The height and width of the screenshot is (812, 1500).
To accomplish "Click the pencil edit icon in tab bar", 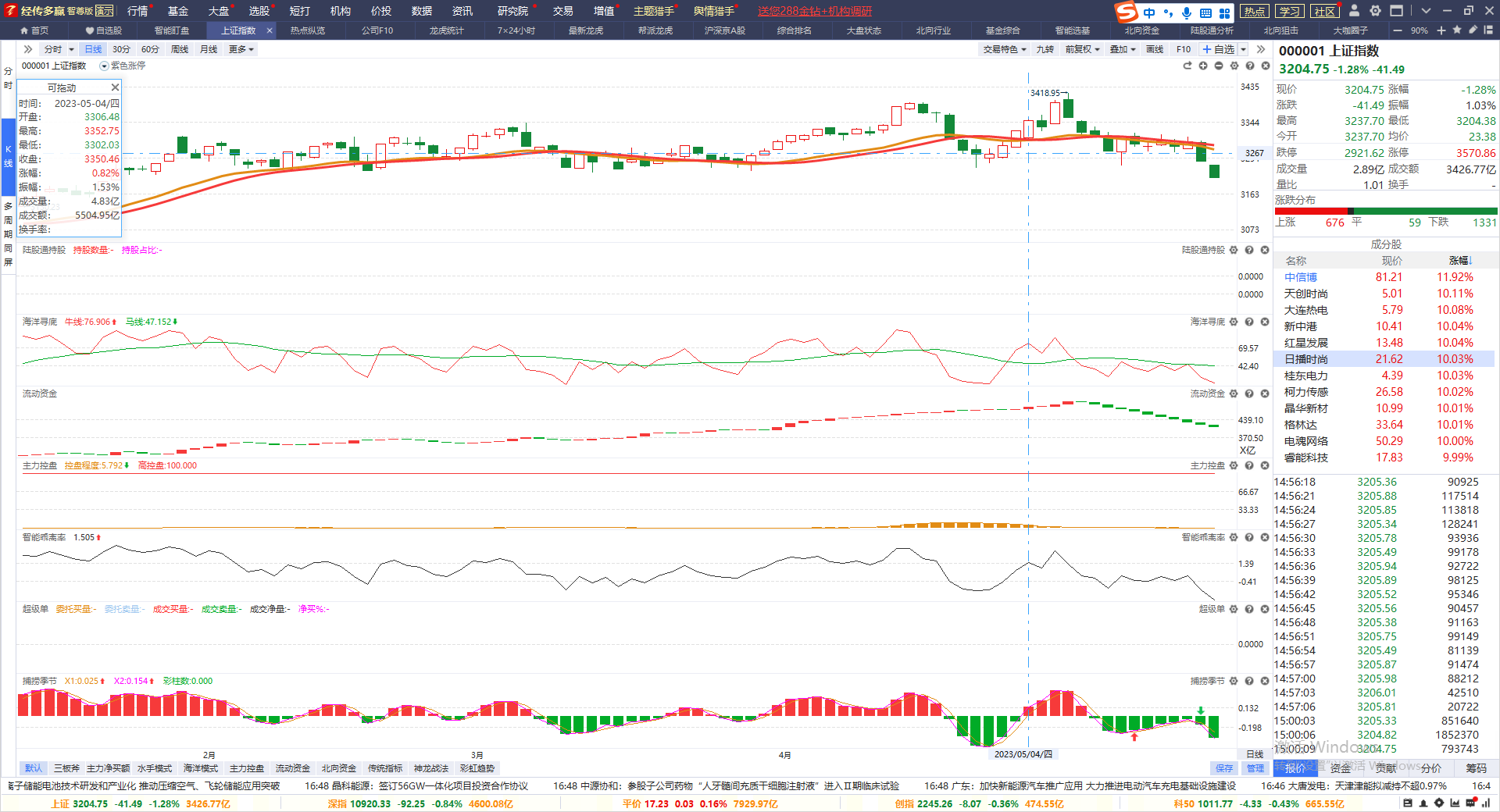I will (1473, 30).
